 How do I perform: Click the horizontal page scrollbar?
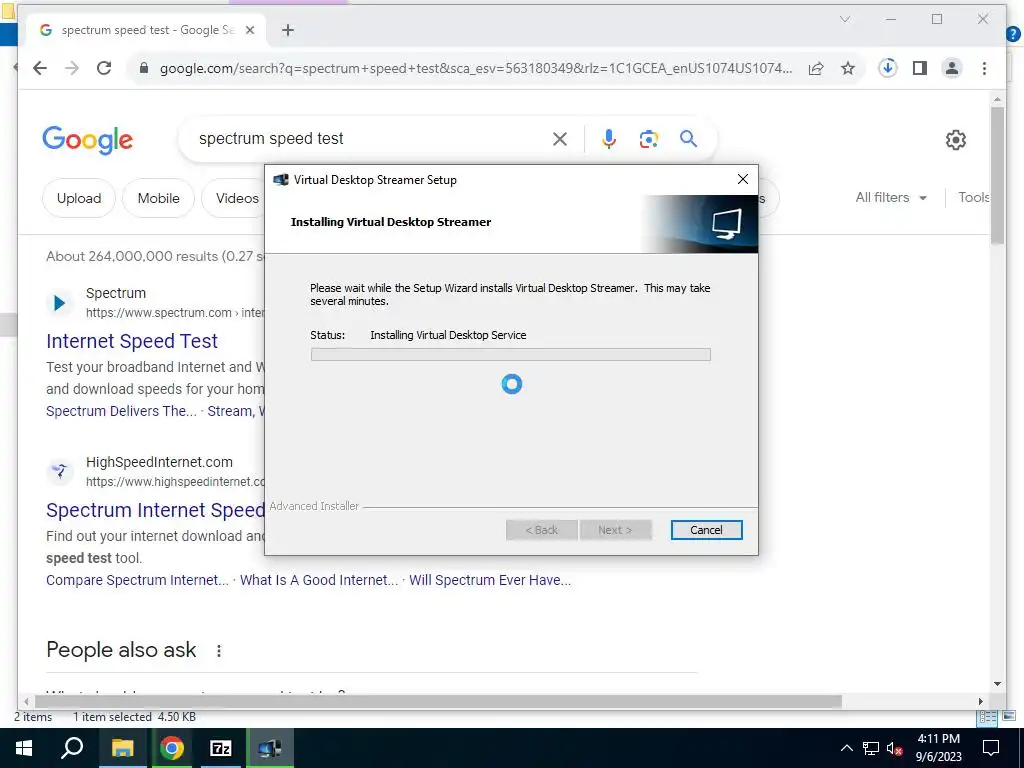(x=438, y=701)
